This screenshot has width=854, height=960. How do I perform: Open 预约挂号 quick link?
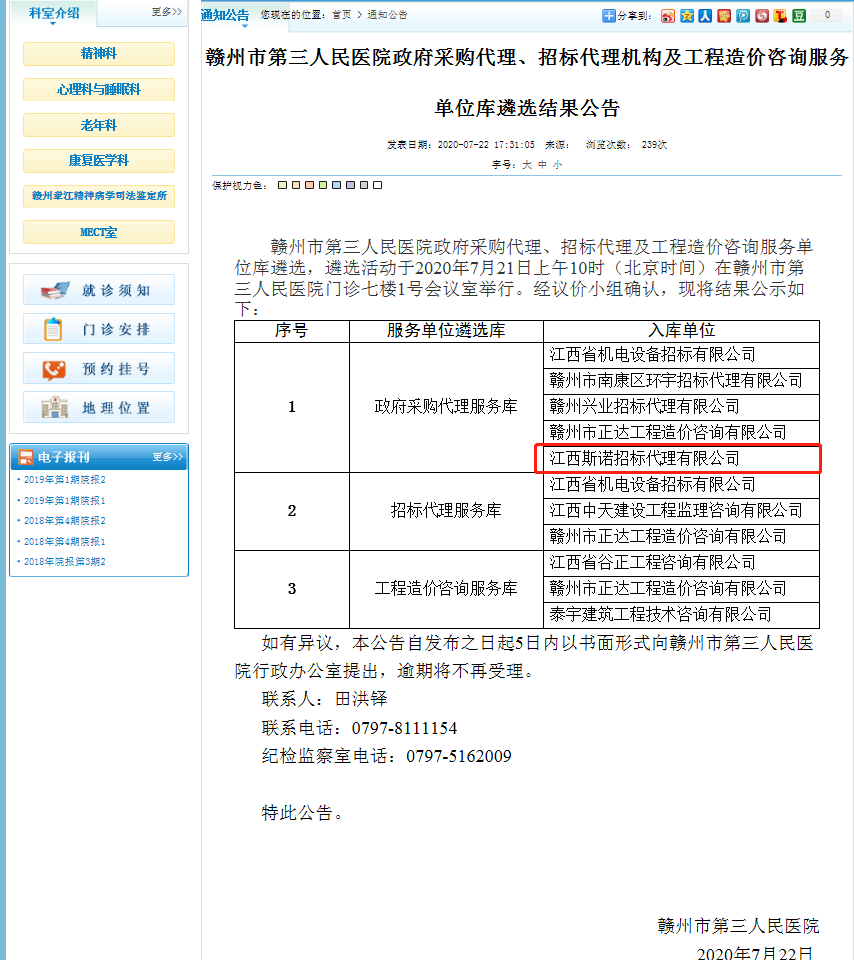click(99, 369)
